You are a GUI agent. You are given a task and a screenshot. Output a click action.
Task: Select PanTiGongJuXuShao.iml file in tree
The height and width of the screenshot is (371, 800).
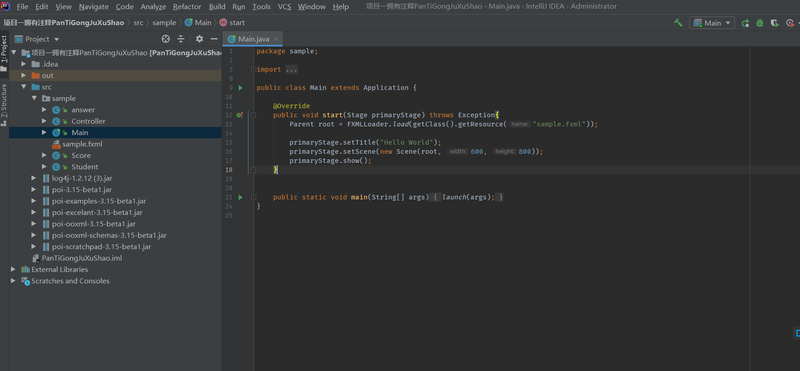[x=82, y=258]
